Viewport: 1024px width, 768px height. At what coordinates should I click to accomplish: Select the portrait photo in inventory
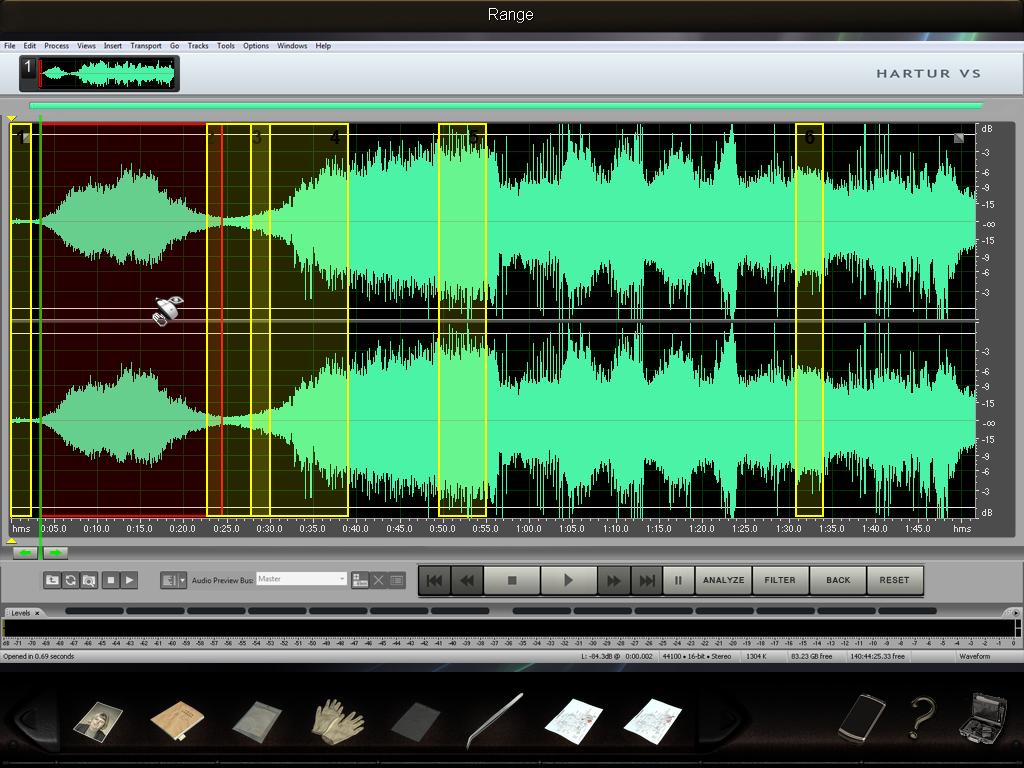[x=99, y=722]
